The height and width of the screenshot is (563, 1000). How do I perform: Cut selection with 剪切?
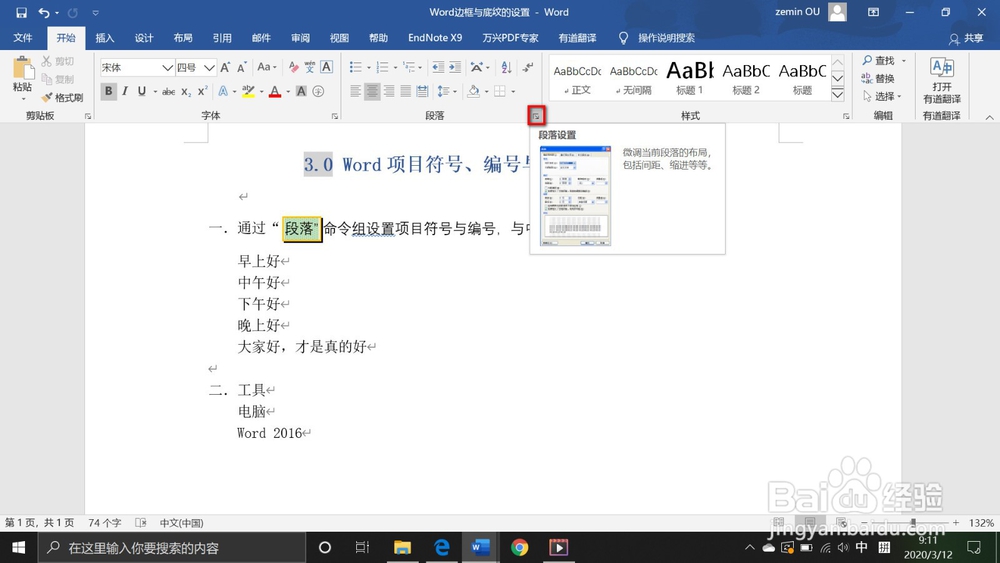point(57,61)
